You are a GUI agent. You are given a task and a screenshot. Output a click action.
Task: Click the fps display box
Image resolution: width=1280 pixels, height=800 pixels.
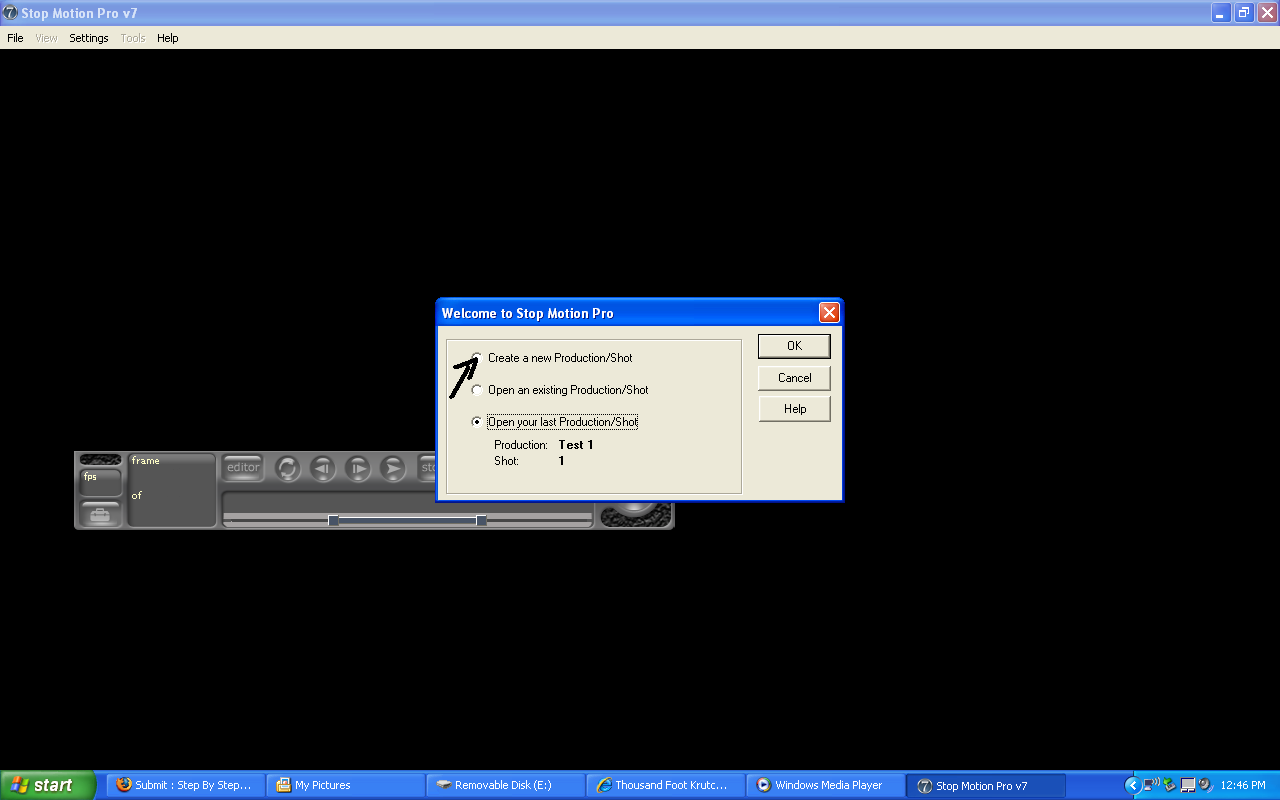click(x=100, y=482)
